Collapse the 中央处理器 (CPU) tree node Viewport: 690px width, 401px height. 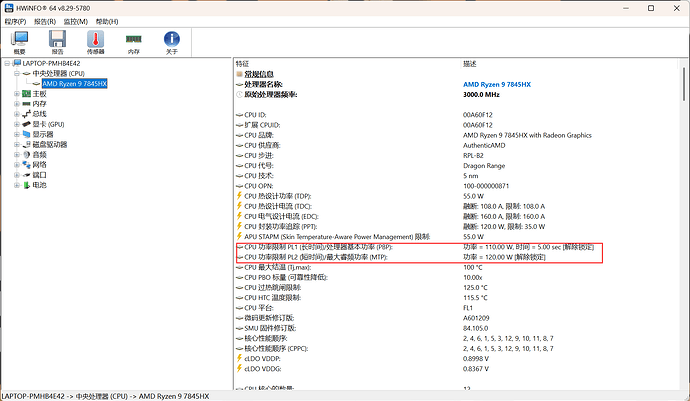click(16, 73)
